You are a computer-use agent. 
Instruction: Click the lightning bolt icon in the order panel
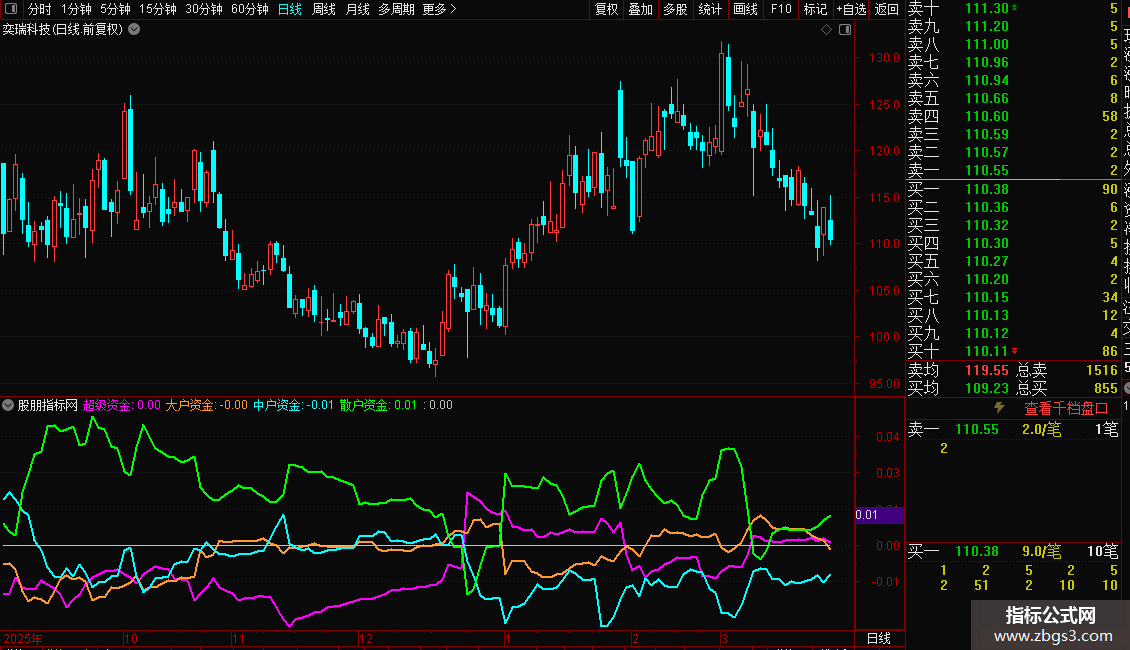point(999,408)
